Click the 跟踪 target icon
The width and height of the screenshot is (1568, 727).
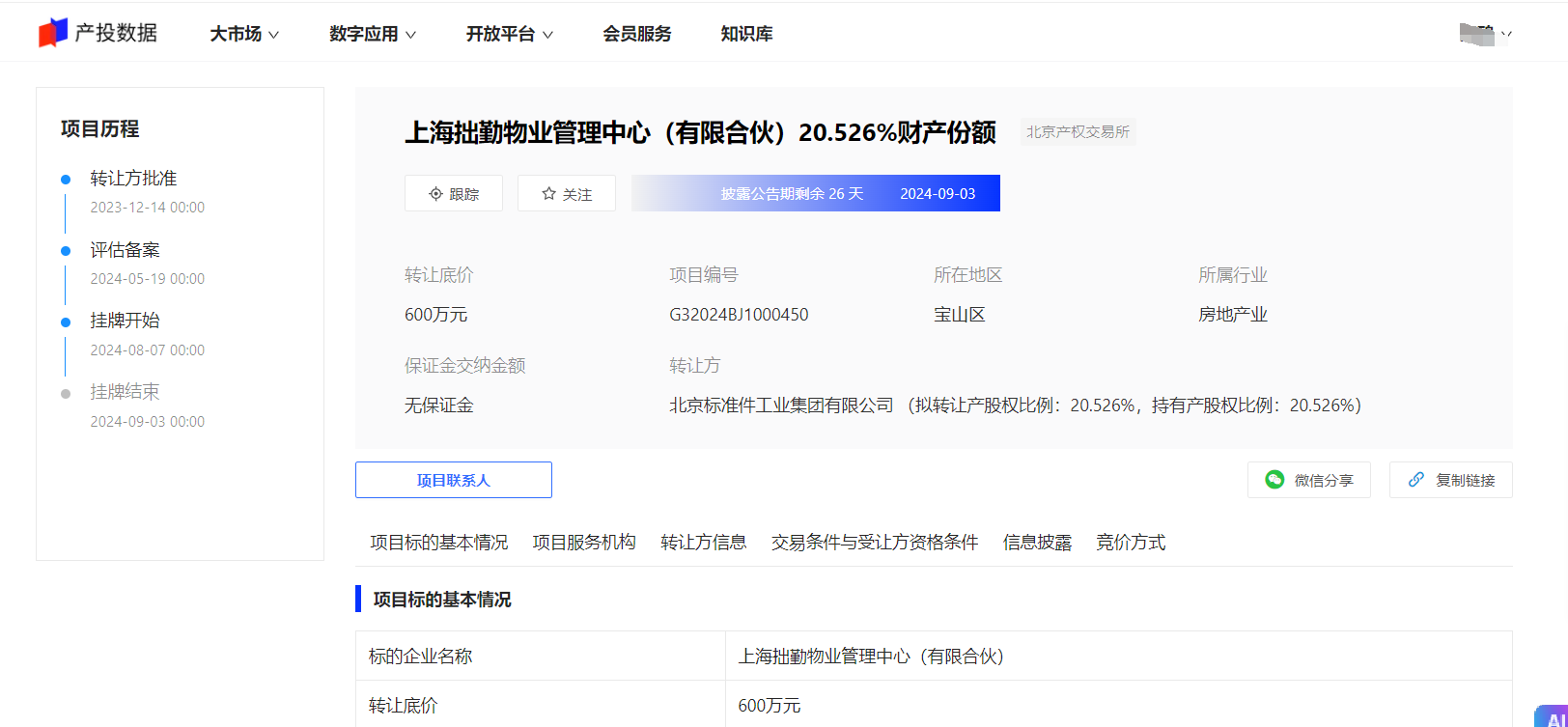435,194
